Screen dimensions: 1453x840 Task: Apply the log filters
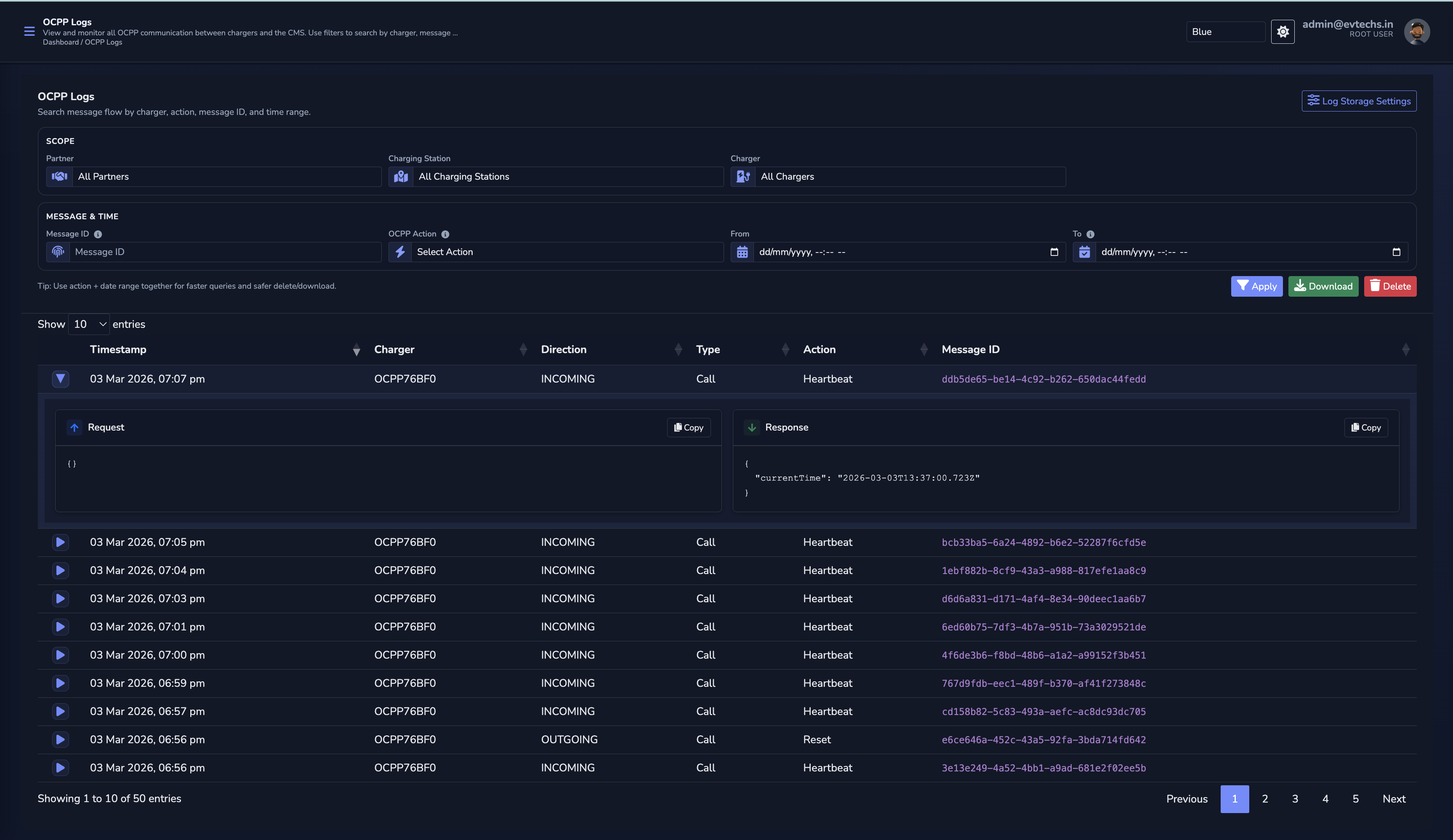pyautogui.click(x=1257, y=286)
